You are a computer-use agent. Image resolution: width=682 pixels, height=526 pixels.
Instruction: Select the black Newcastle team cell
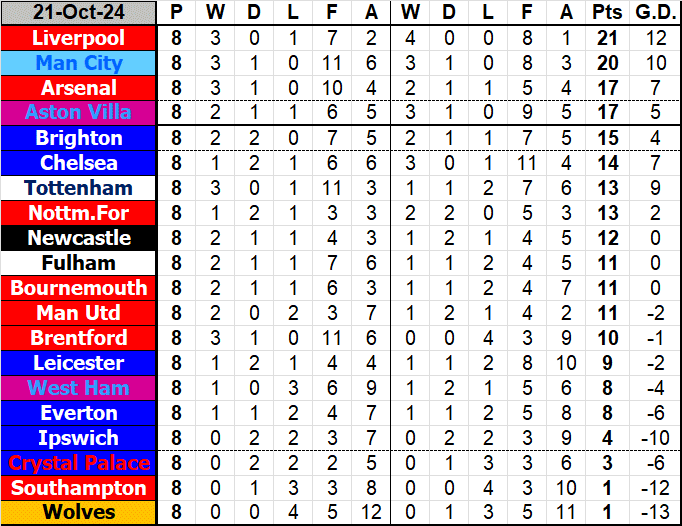click(x=79, y=238)
